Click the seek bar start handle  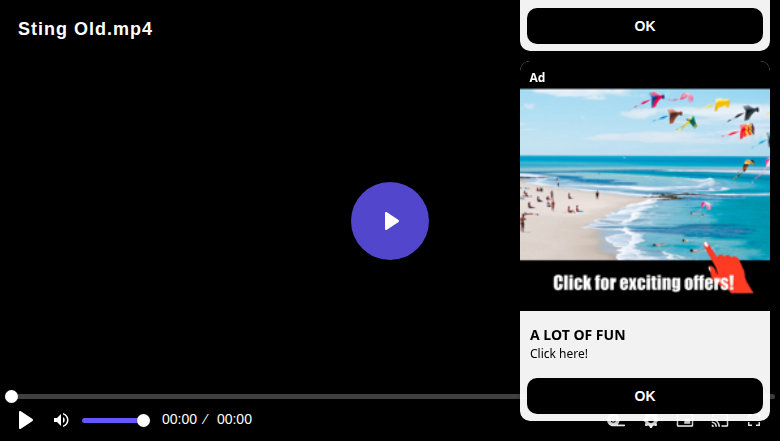pyautogui.click(x=11, y=396)
